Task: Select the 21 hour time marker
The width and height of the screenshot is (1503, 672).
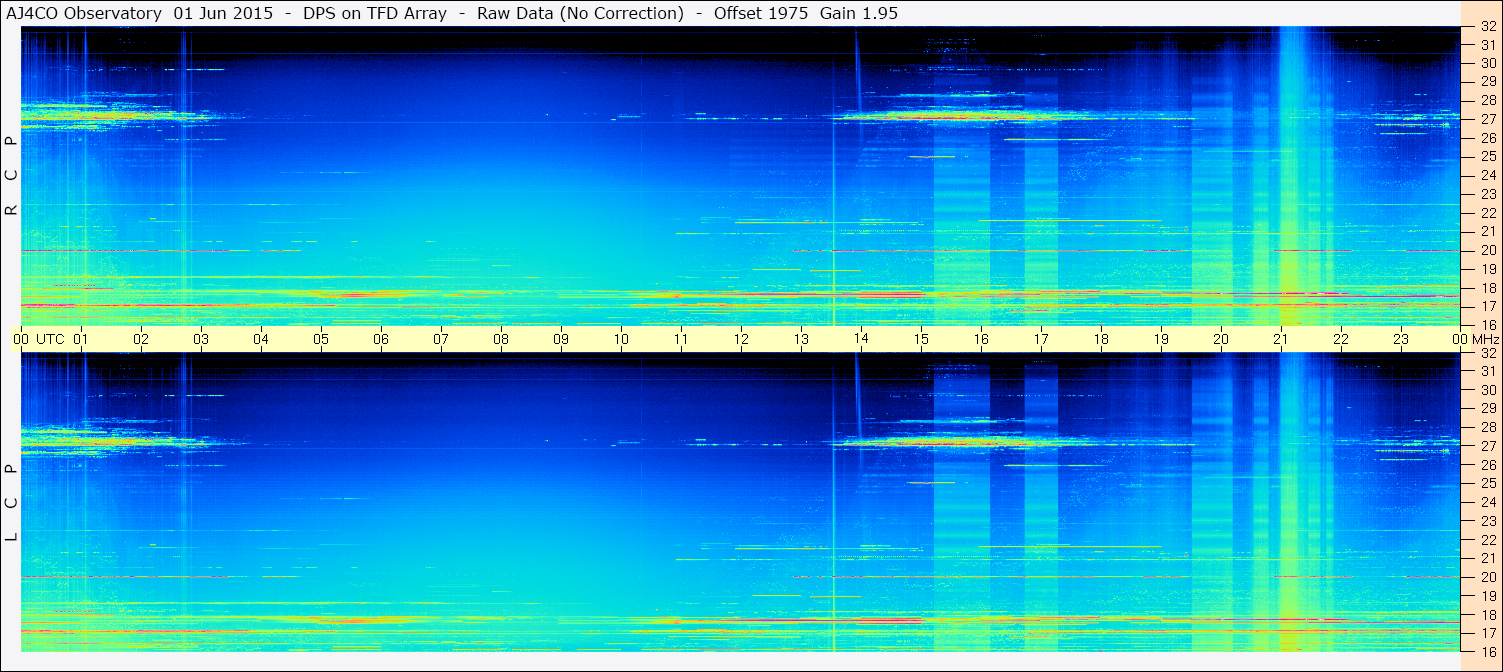Action: (1281, 339)
